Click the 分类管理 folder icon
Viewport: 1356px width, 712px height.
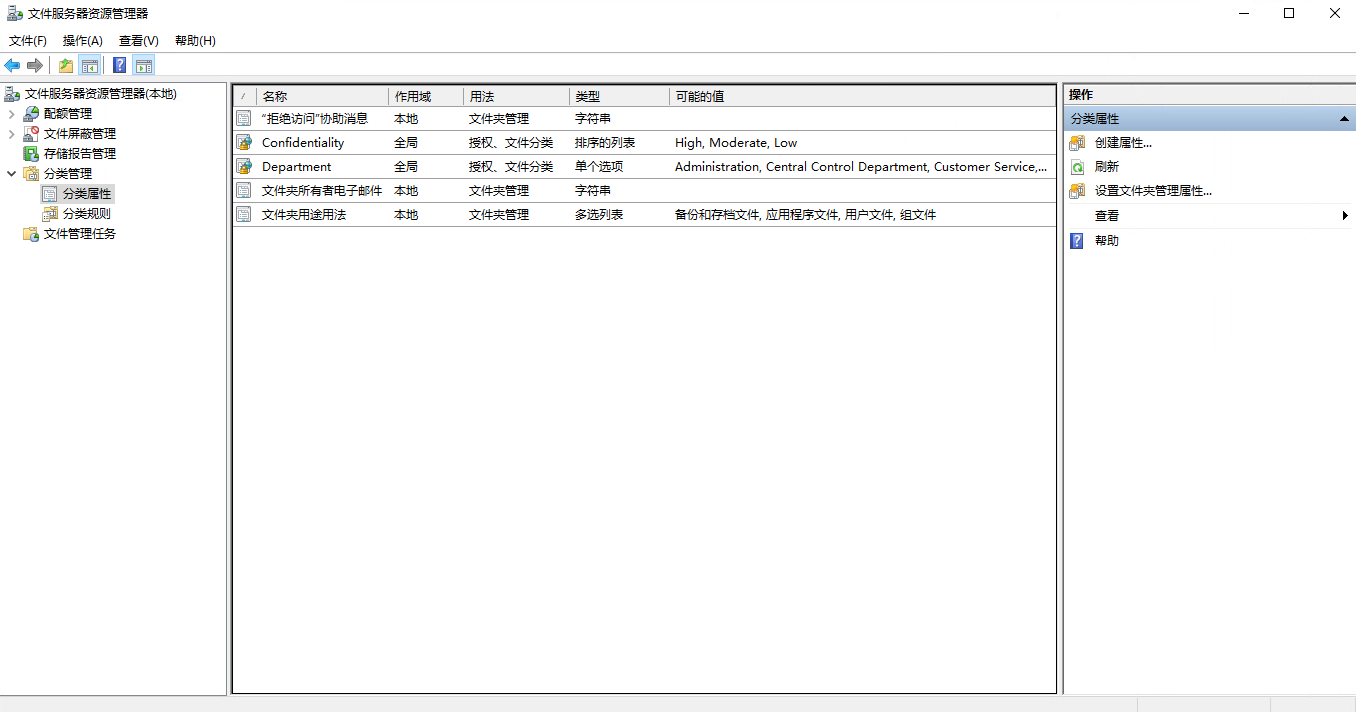pos(31,174)
